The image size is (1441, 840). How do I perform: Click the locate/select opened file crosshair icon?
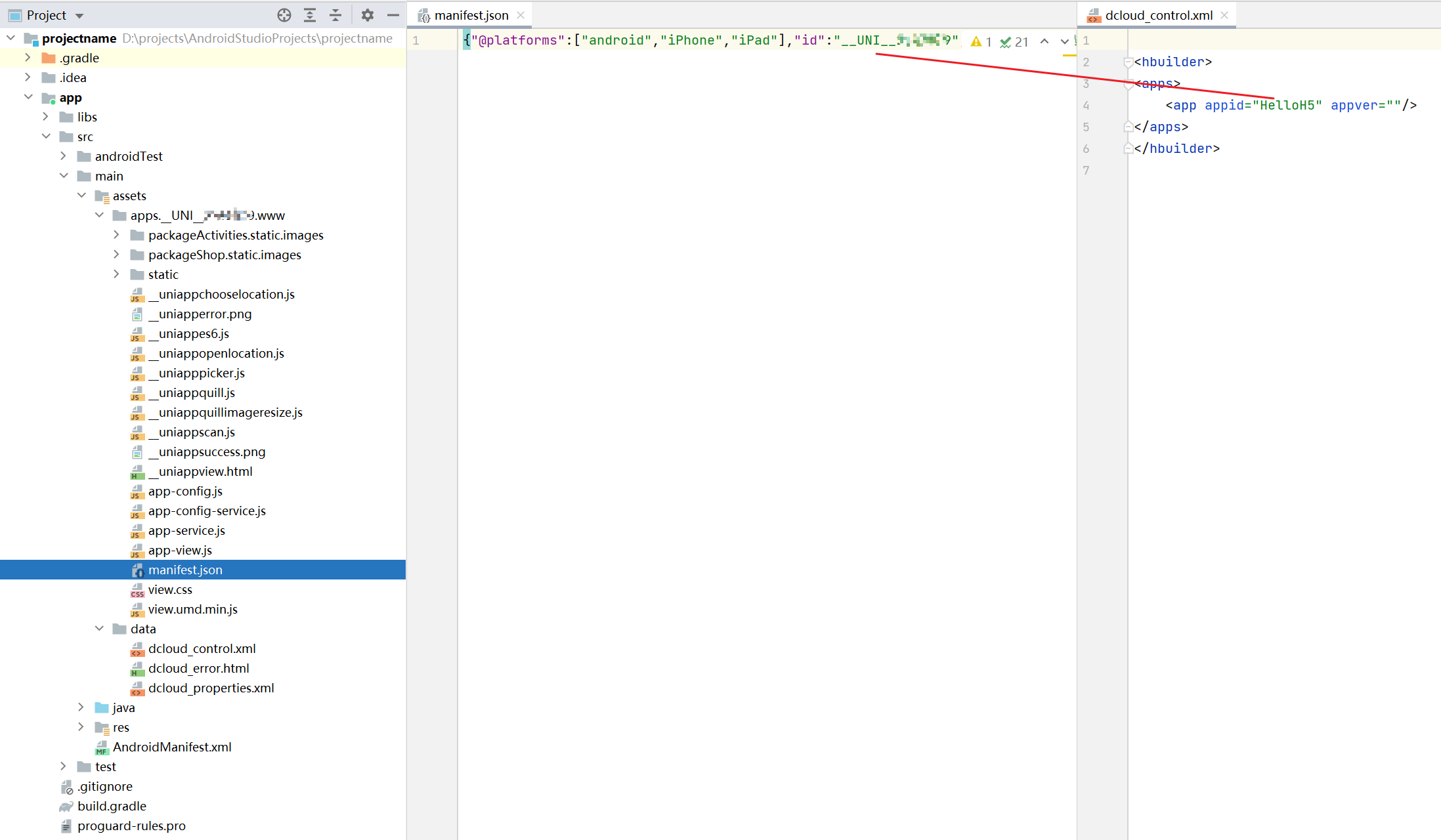(x=284, y=15)
